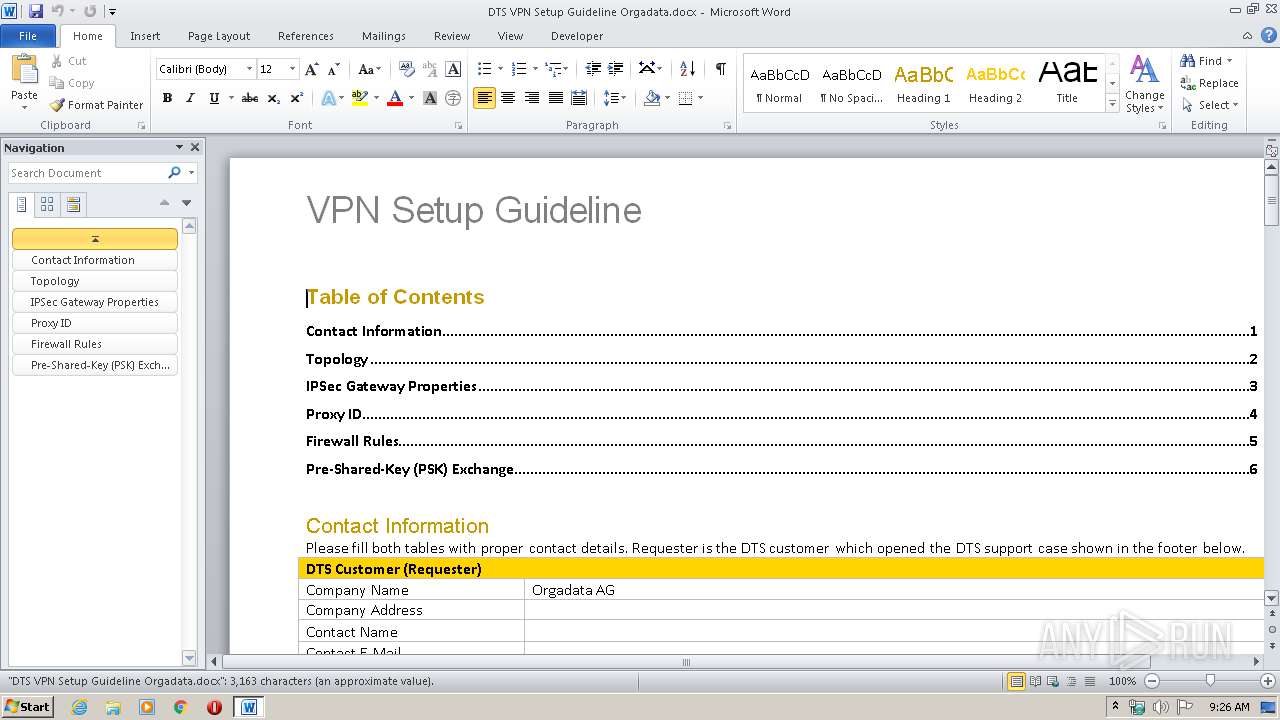
Task: Jump to the next heading in Navigation pane
Action: [186, 203]
